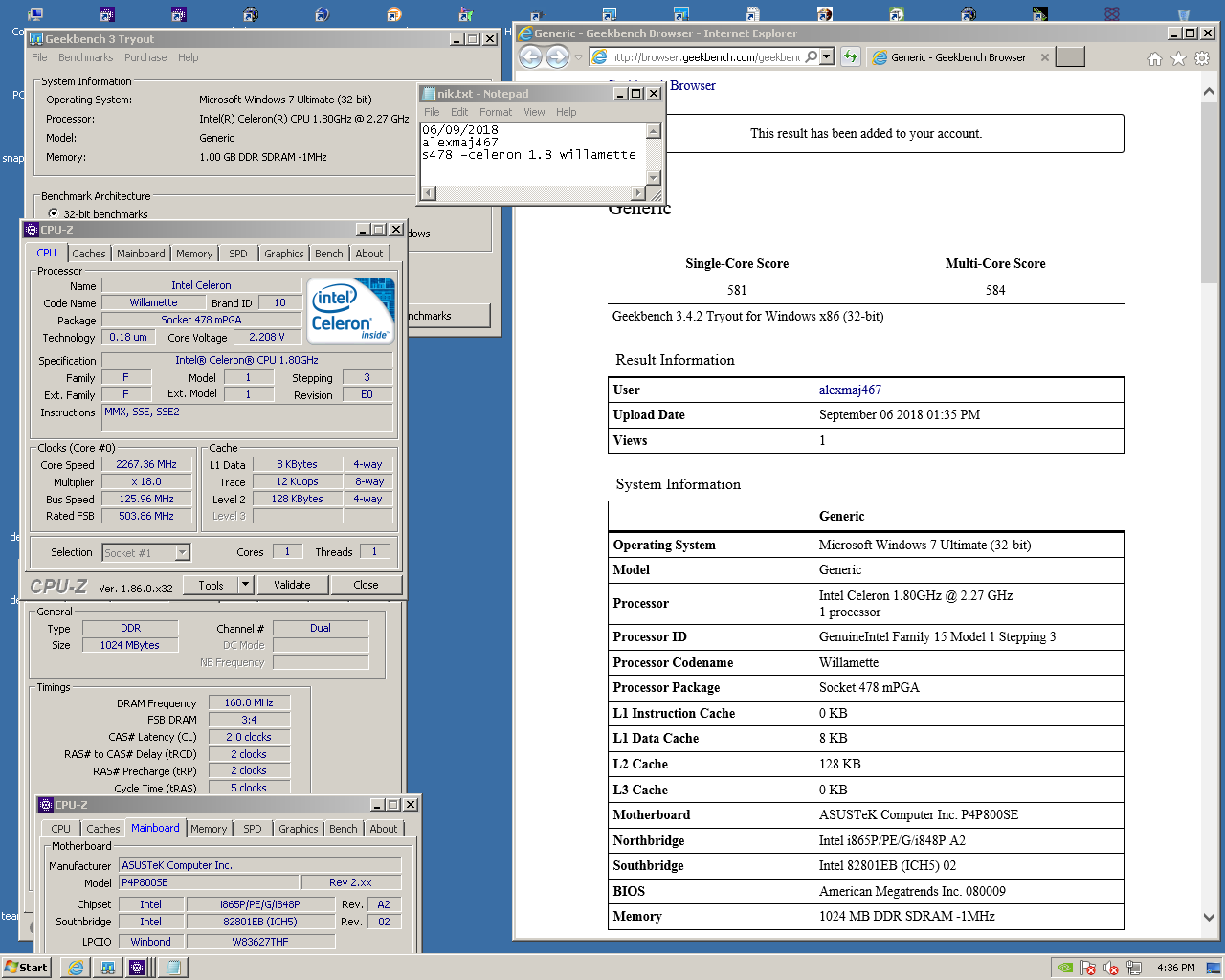Open Notepad Format menu
1225x980 pixels.
click(x=496, y=112)
